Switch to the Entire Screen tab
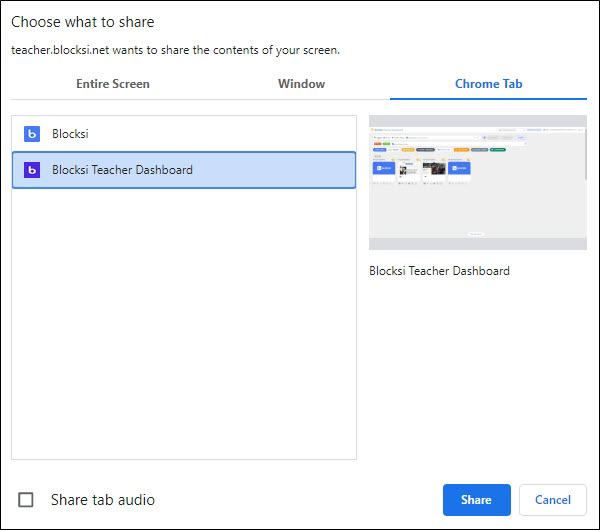 coord(112,84)
